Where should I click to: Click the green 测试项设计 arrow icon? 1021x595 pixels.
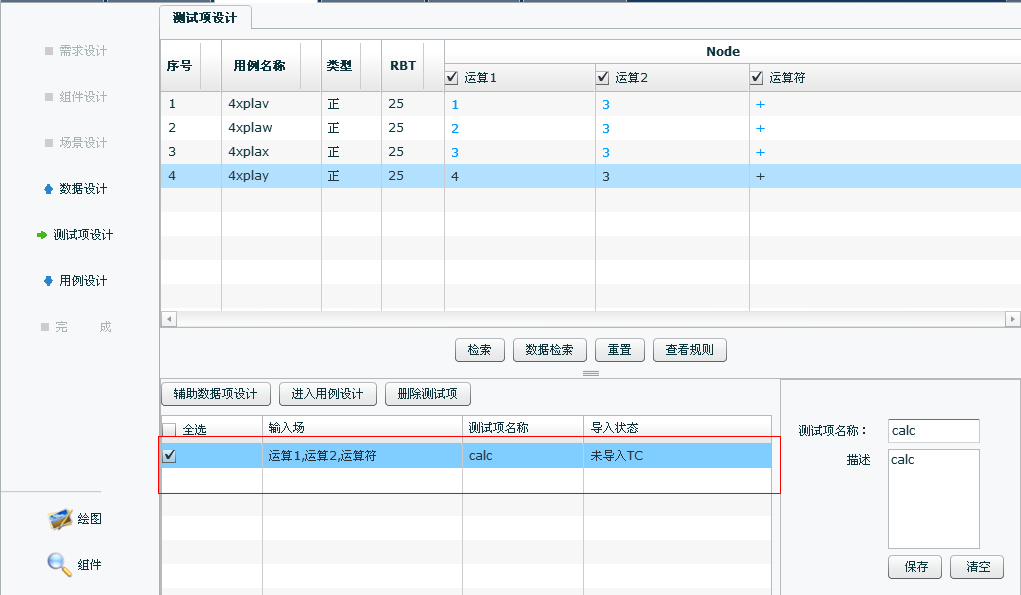41,235
